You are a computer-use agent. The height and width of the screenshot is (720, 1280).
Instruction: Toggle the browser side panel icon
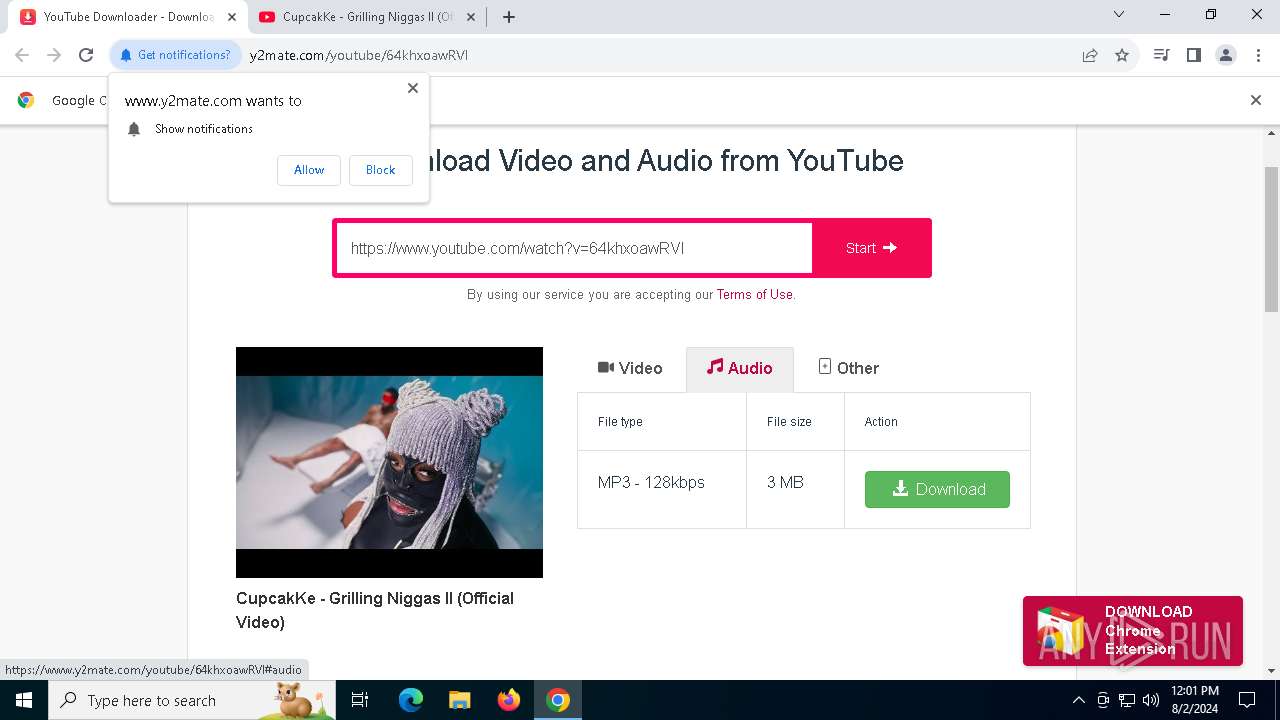[x=1193, y=55]
